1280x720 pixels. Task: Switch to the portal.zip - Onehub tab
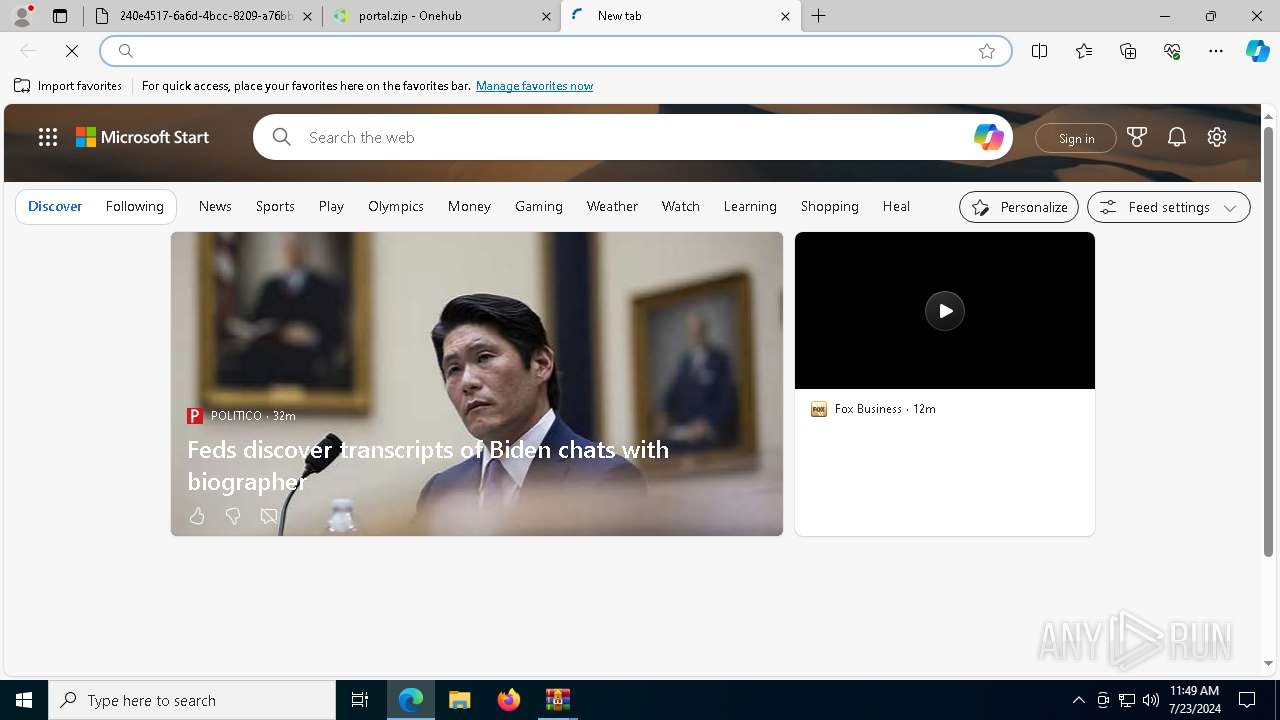442,16
